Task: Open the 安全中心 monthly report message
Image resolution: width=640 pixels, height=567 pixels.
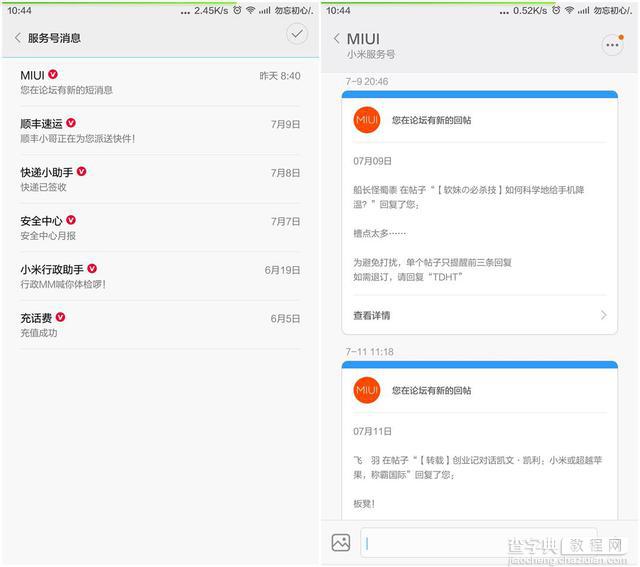Action: click(x=160, y=228)
